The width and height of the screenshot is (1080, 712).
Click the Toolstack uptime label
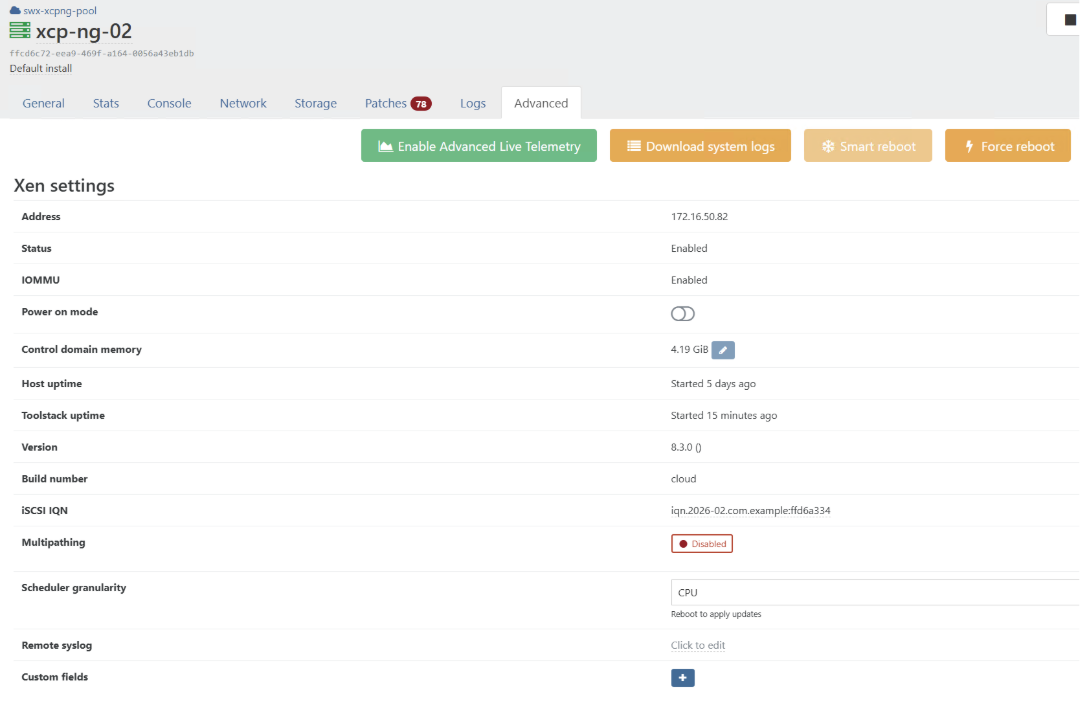pos(63,415)
